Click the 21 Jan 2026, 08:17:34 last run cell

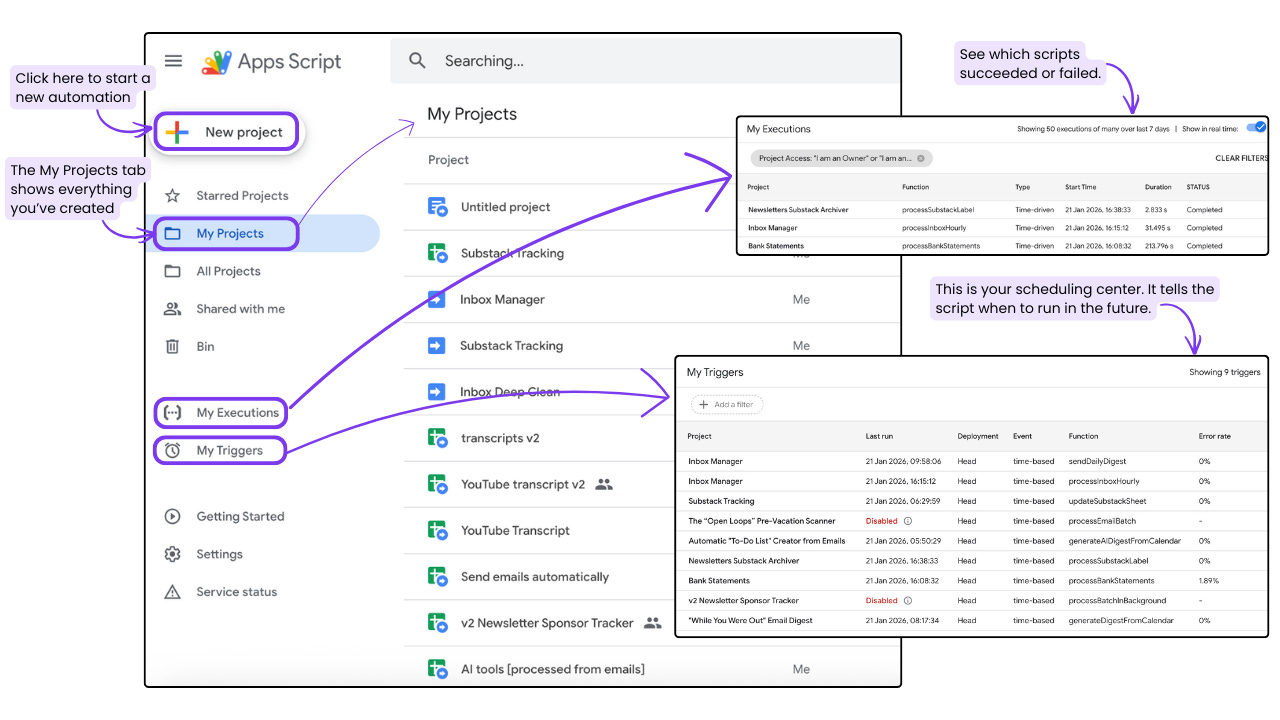click(x=904, y=621)
